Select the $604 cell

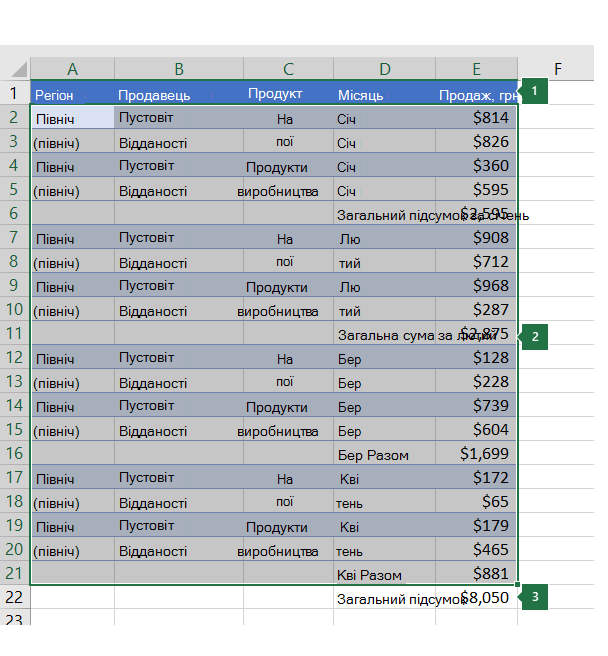click(x=476, y=429)
